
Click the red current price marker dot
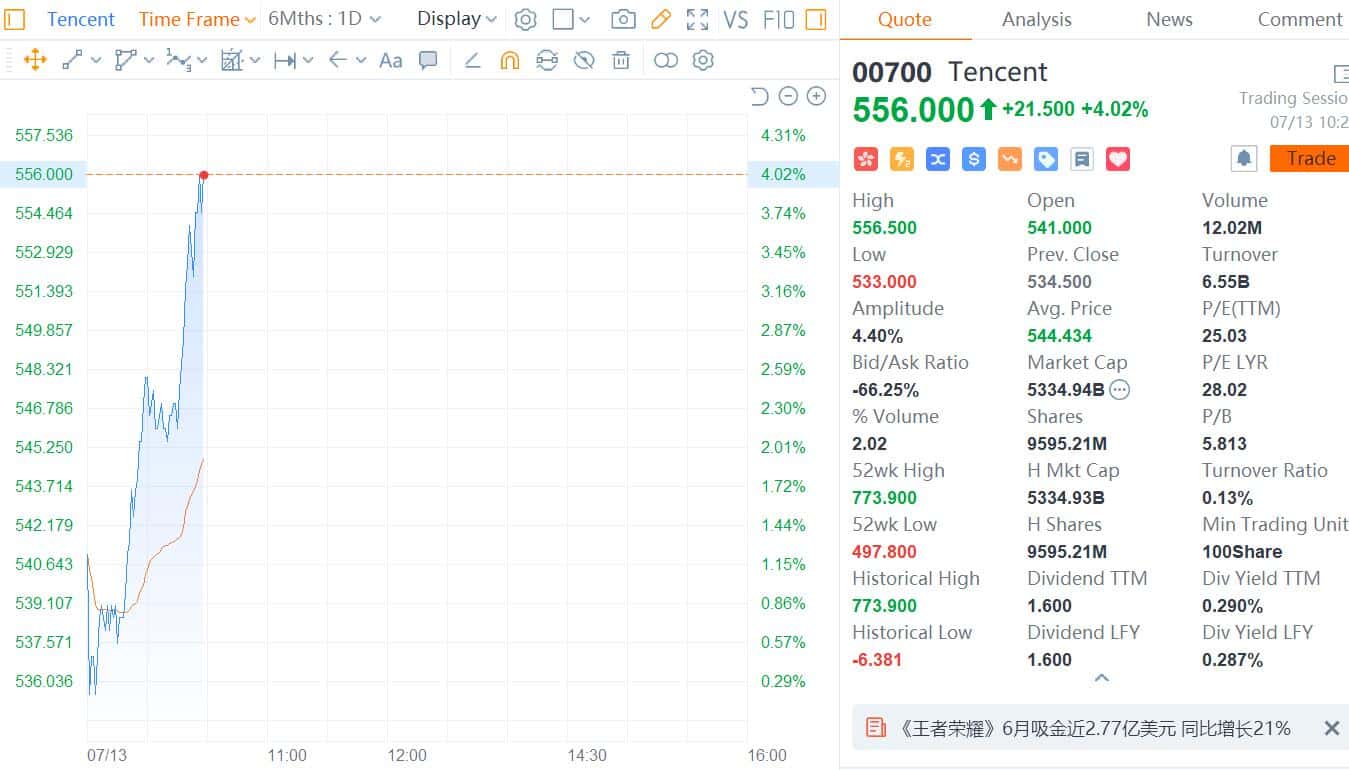click(x=204, y=175)
